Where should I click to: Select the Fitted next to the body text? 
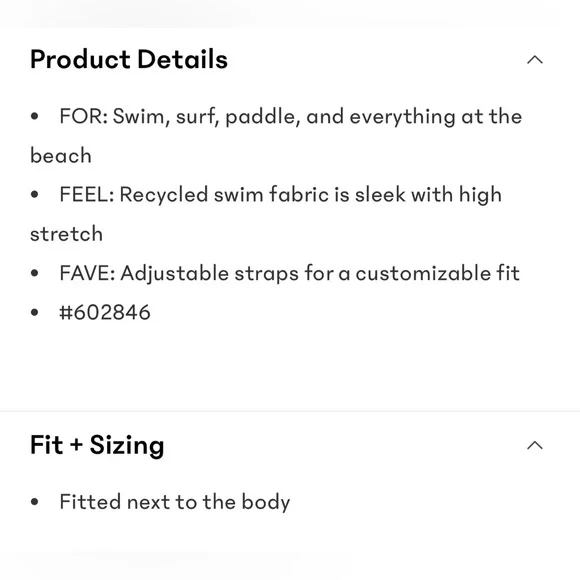(x=175, y=502)
